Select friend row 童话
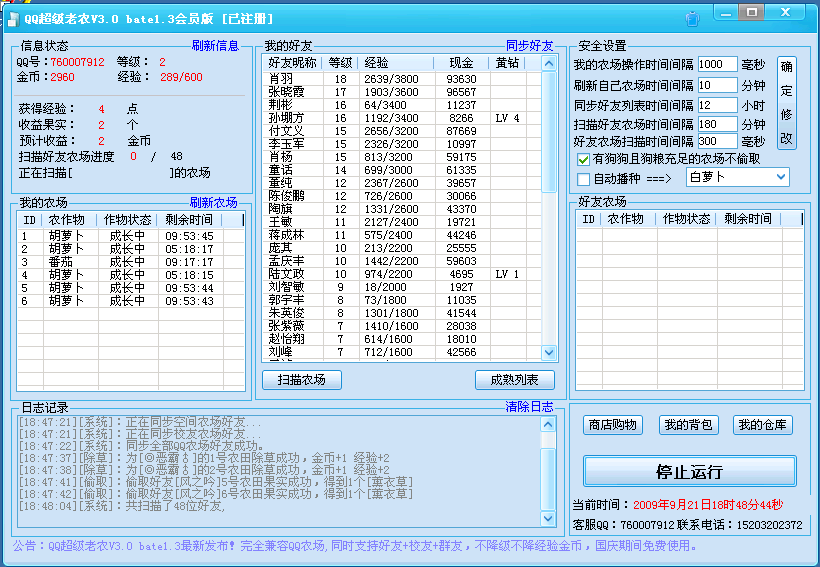The width and height of the screenshot is (820, 567). click(402, 170)
